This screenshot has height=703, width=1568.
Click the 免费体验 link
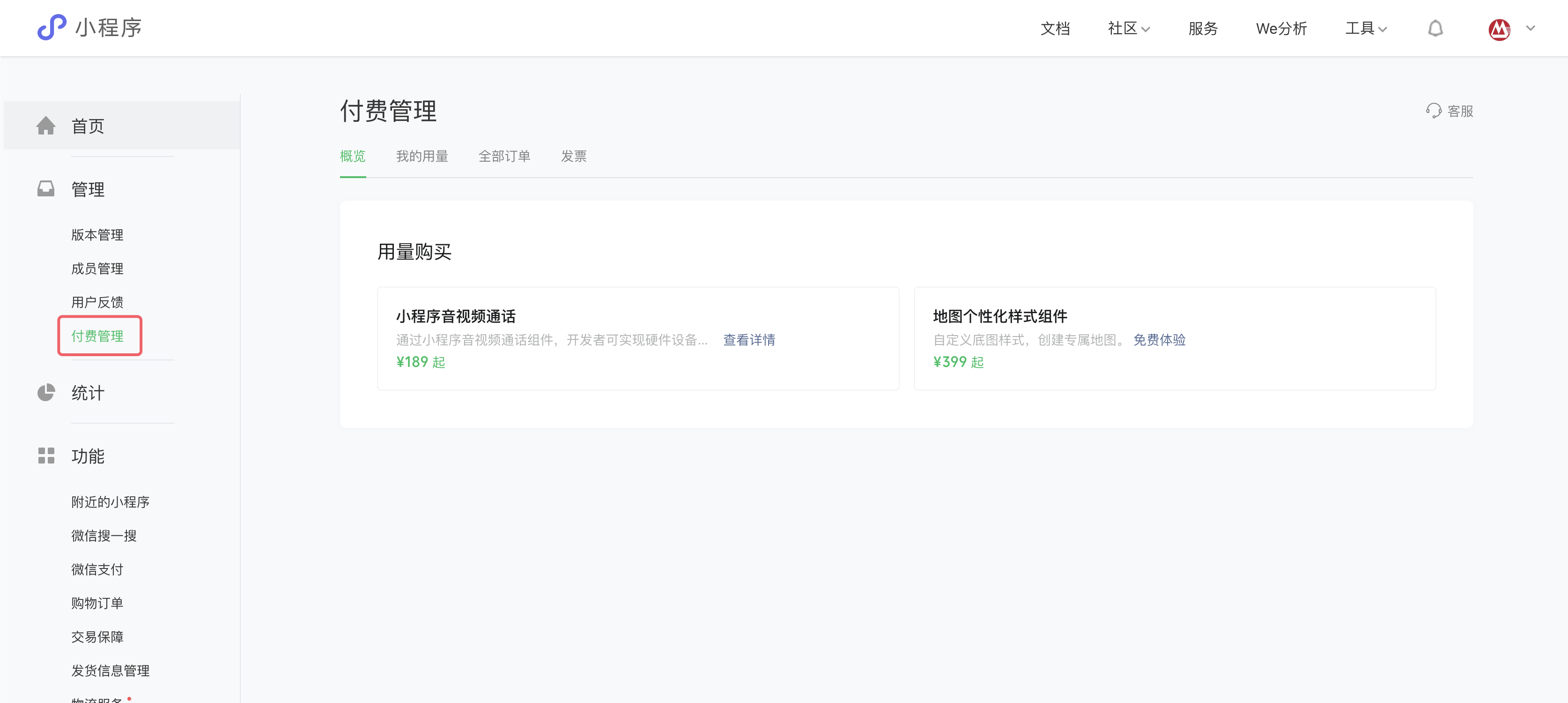(x=1159, y=340)
